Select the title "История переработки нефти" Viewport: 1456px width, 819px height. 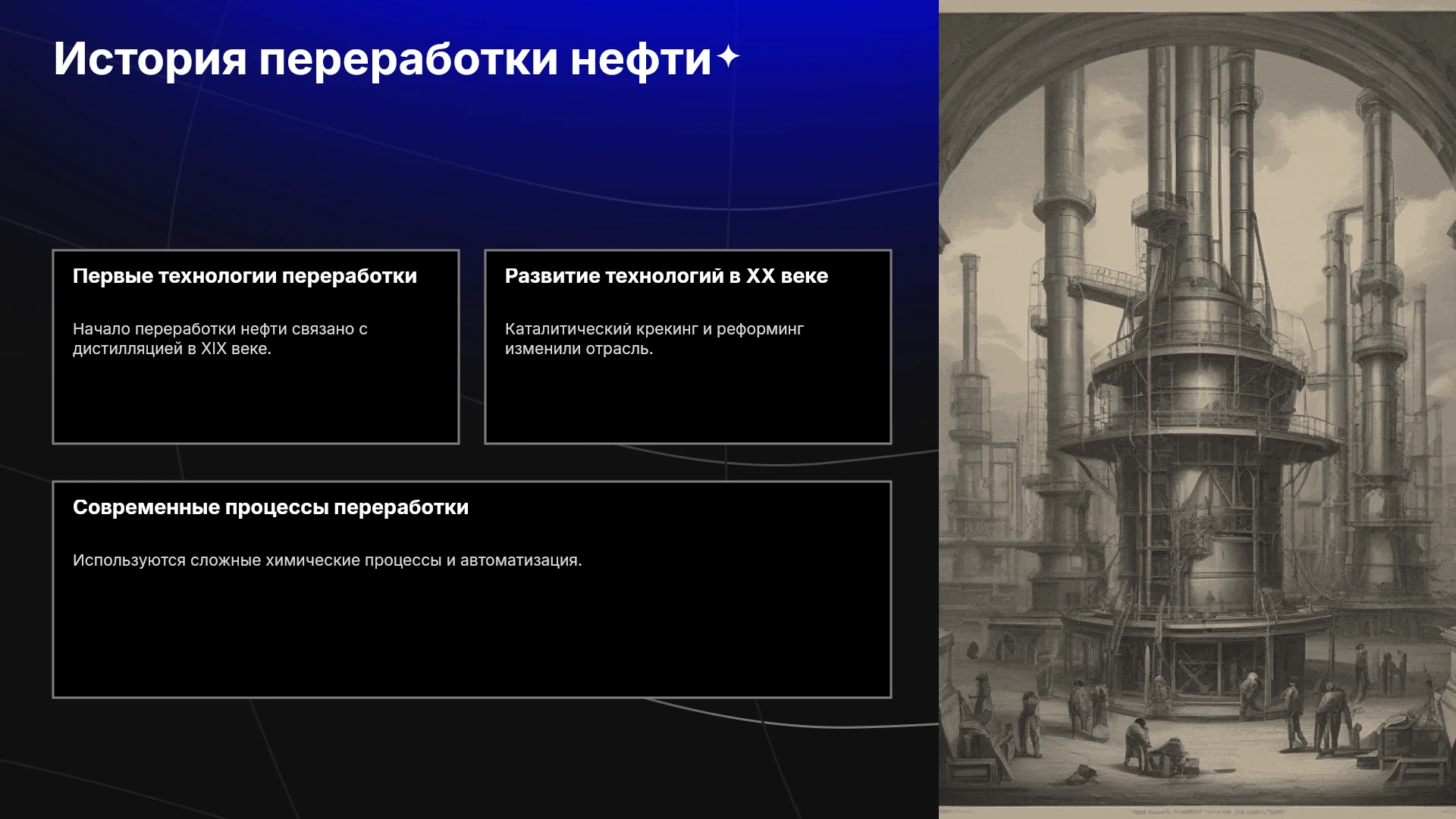383,58
